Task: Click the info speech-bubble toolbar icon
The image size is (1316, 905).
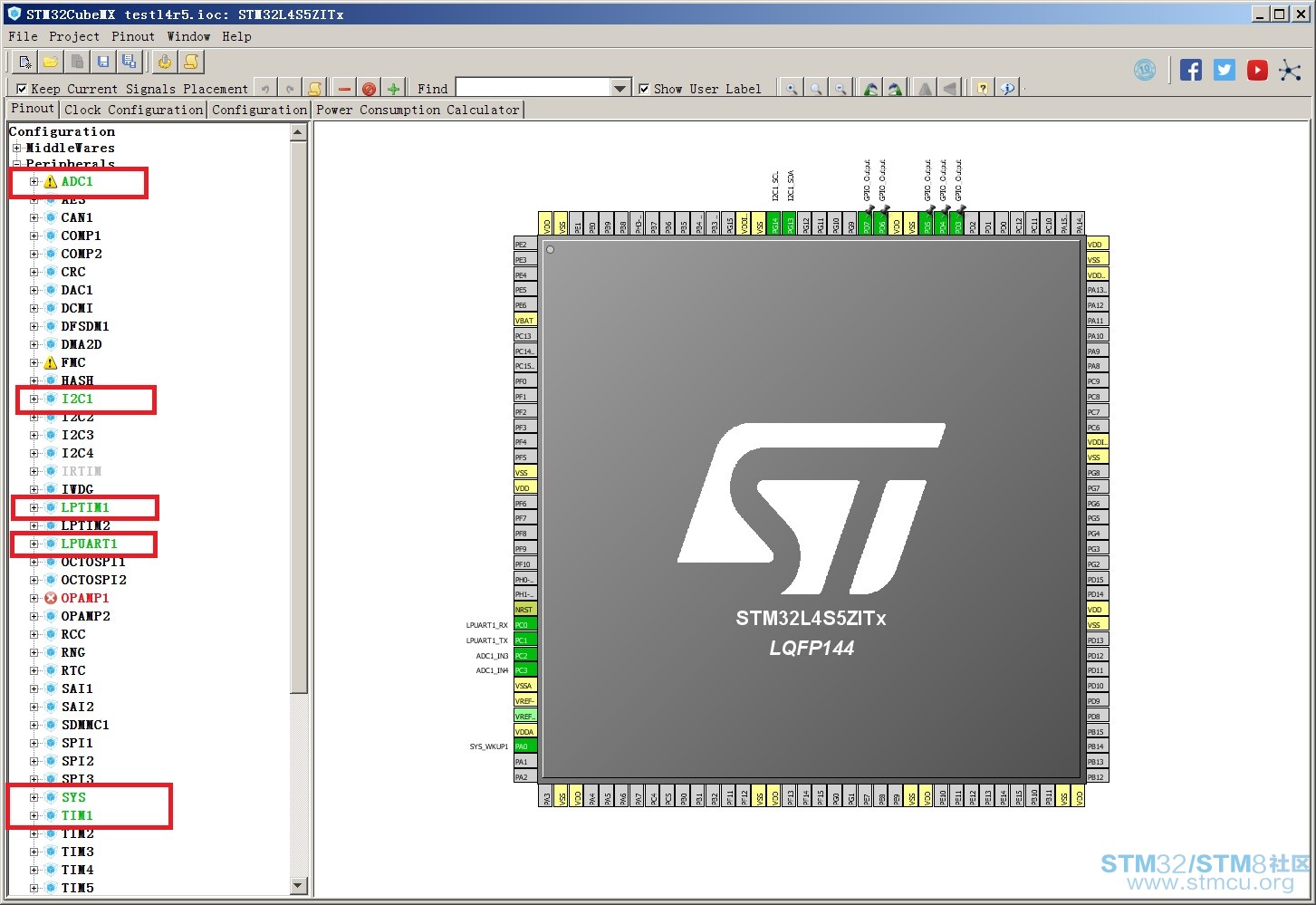Action: [1008, 89]
